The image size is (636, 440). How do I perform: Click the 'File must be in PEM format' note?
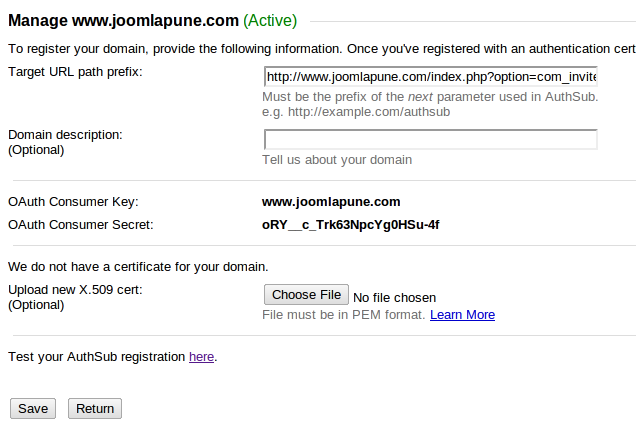click(343, 315)
